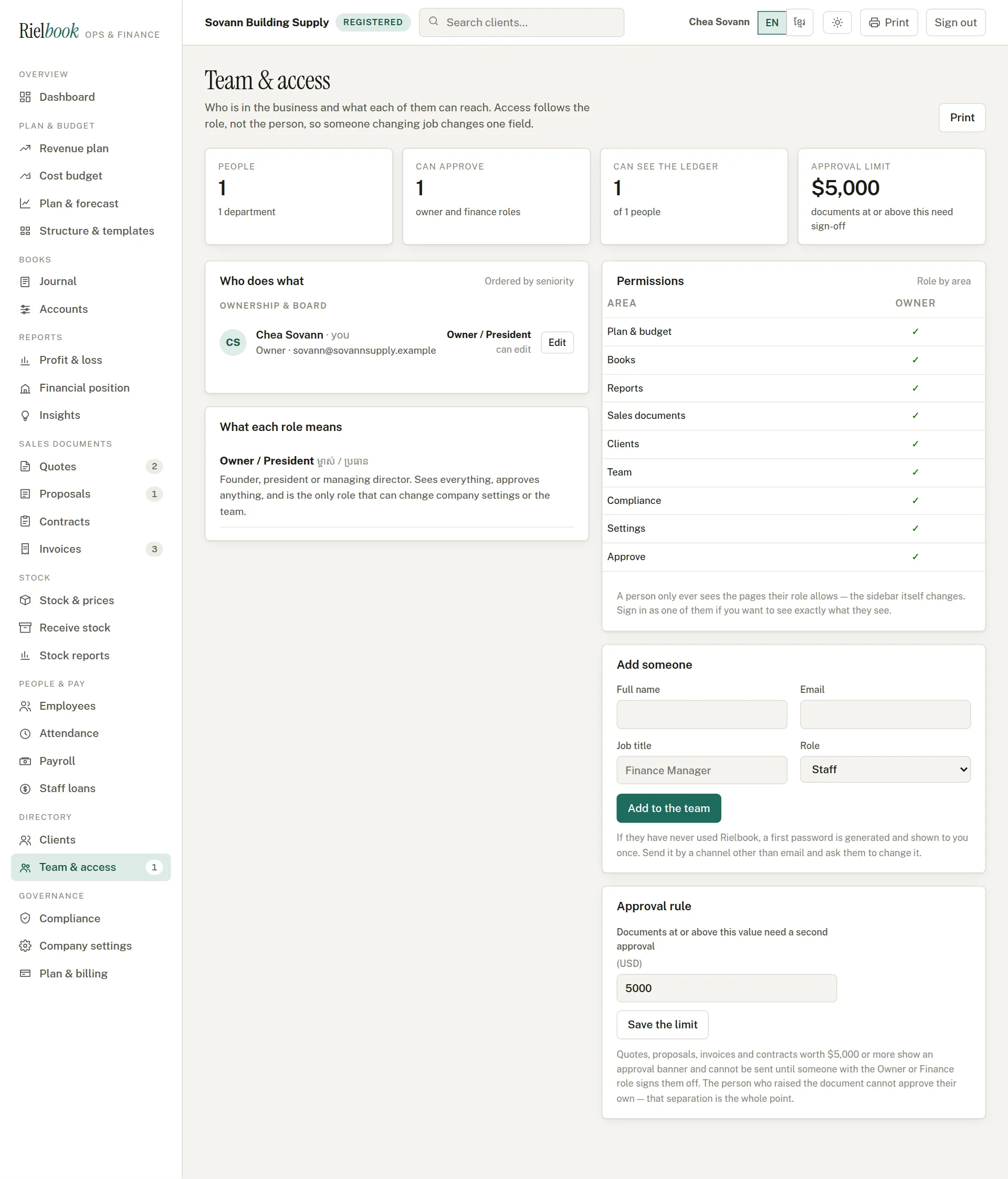Viewport: 1008px width, 1179px height.
Task: Click the Staff loans dollar icon
Action: click(x=25, y=788)
